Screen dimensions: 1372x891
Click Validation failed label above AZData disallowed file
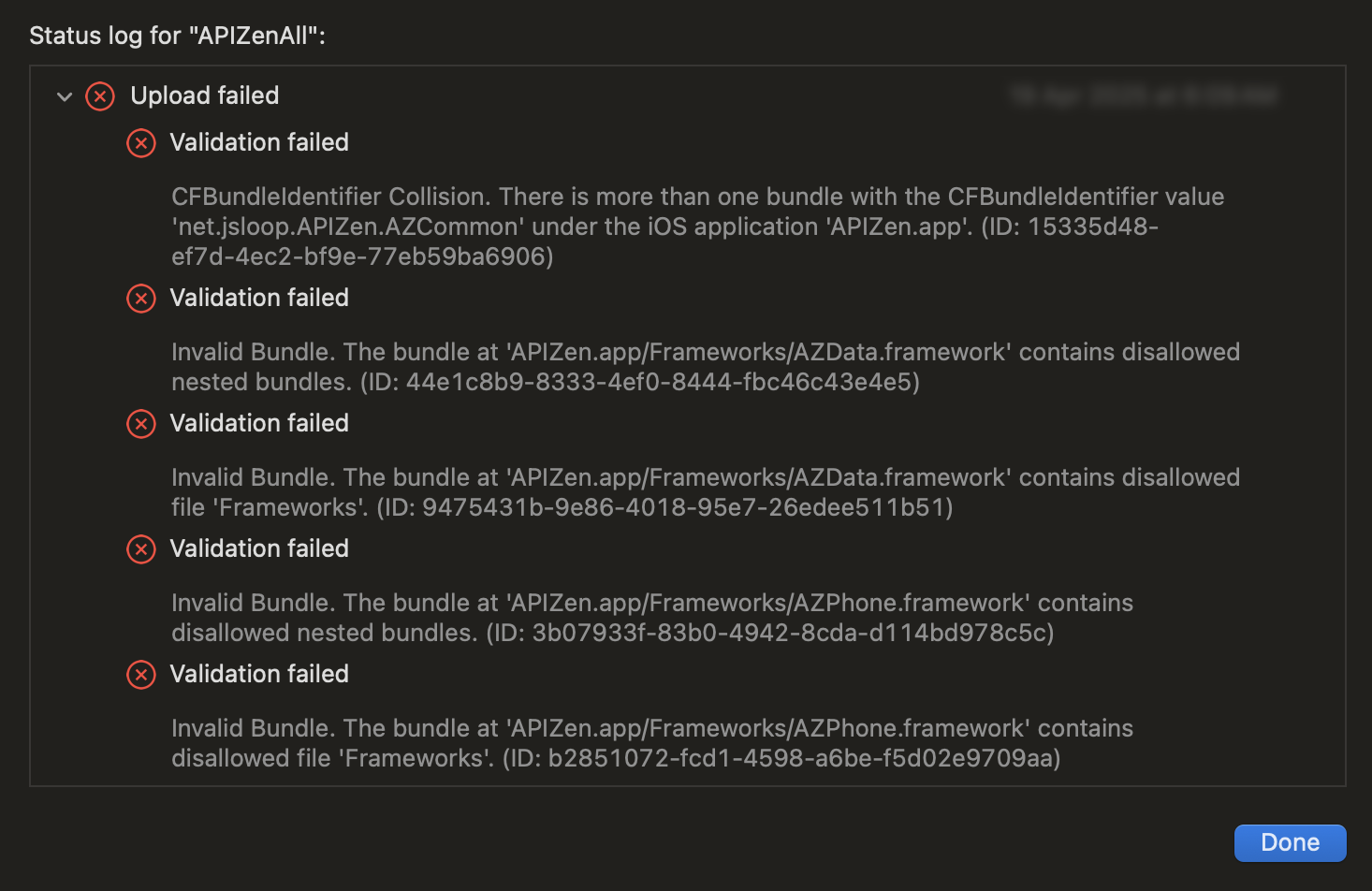[259, 423]
